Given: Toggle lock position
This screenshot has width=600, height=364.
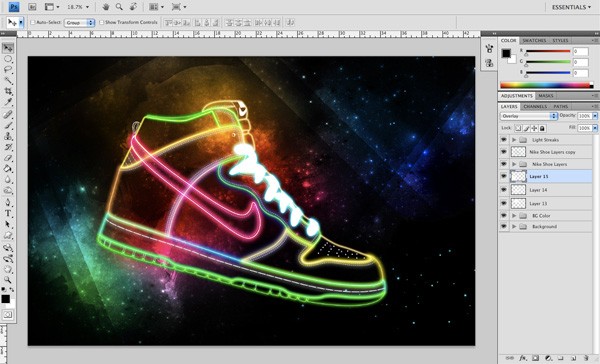Looking at the screenshot, I should 534,128.
